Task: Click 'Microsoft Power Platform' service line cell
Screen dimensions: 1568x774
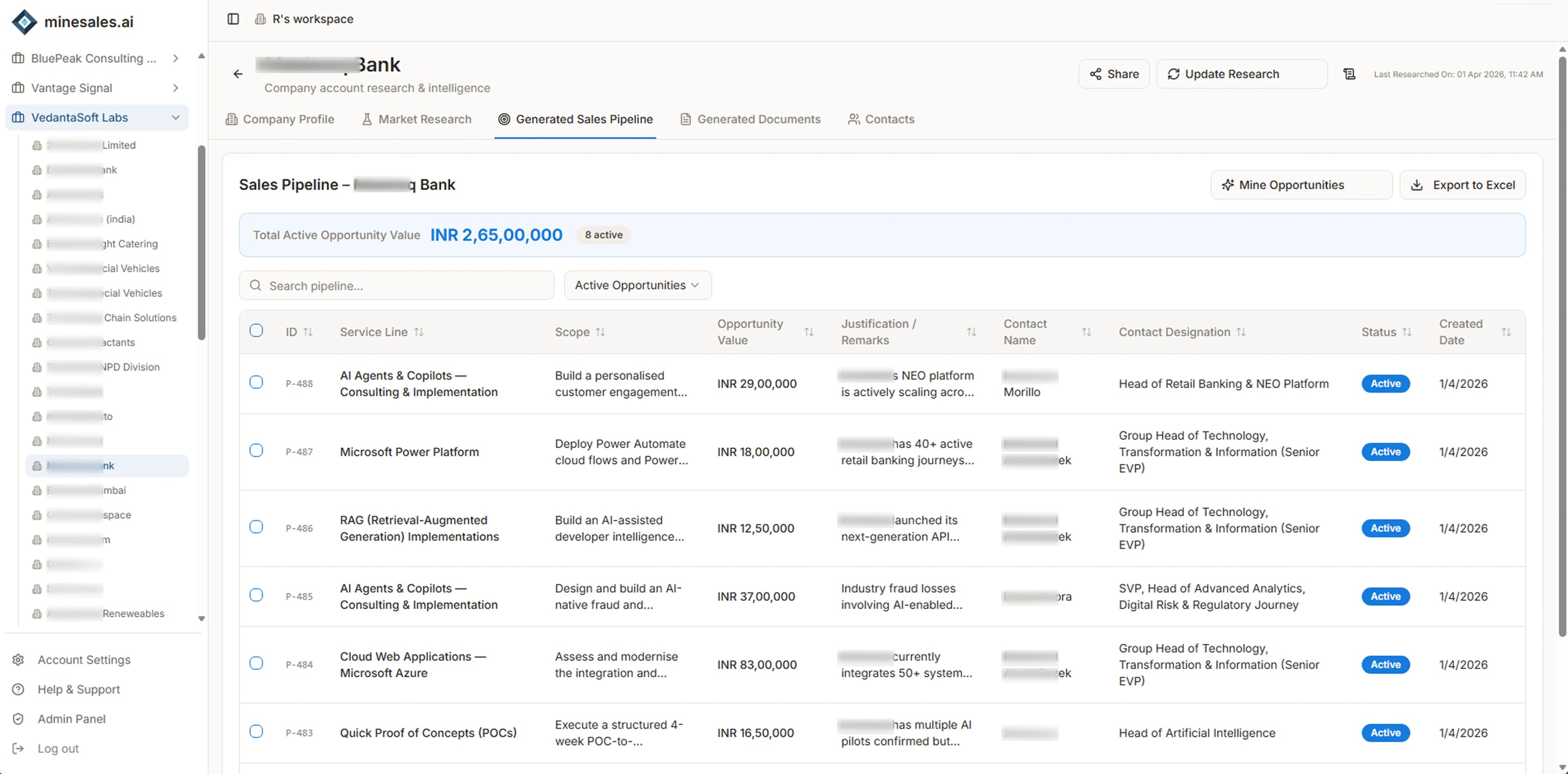Action: point(409,452)
